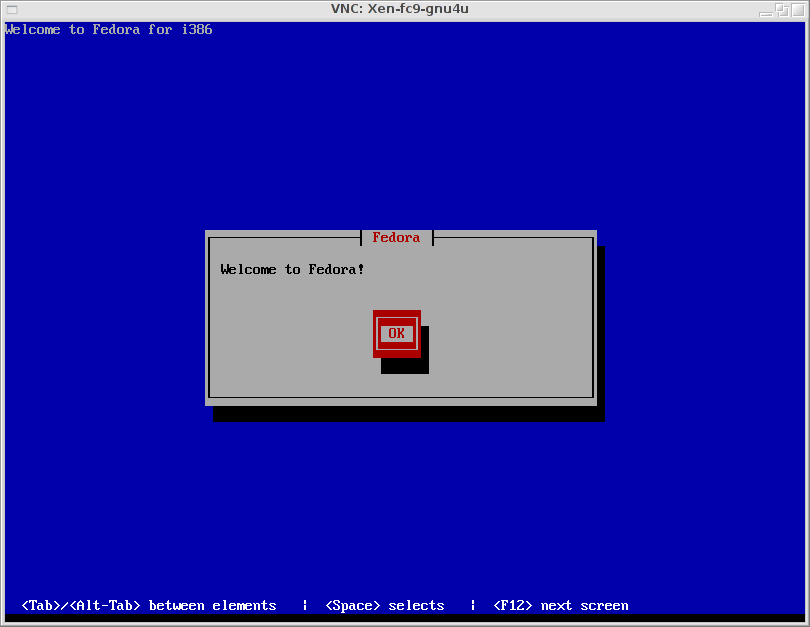Click 'Welcome to Fedora for i386' header text

(x=108, y=29)
